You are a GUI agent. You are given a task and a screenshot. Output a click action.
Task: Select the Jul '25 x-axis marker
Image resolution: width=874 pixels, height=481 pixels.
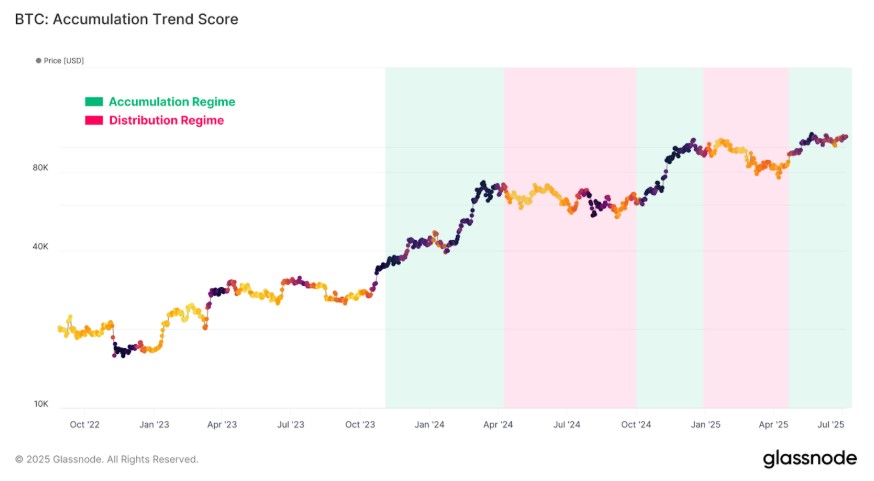point(831,425)
